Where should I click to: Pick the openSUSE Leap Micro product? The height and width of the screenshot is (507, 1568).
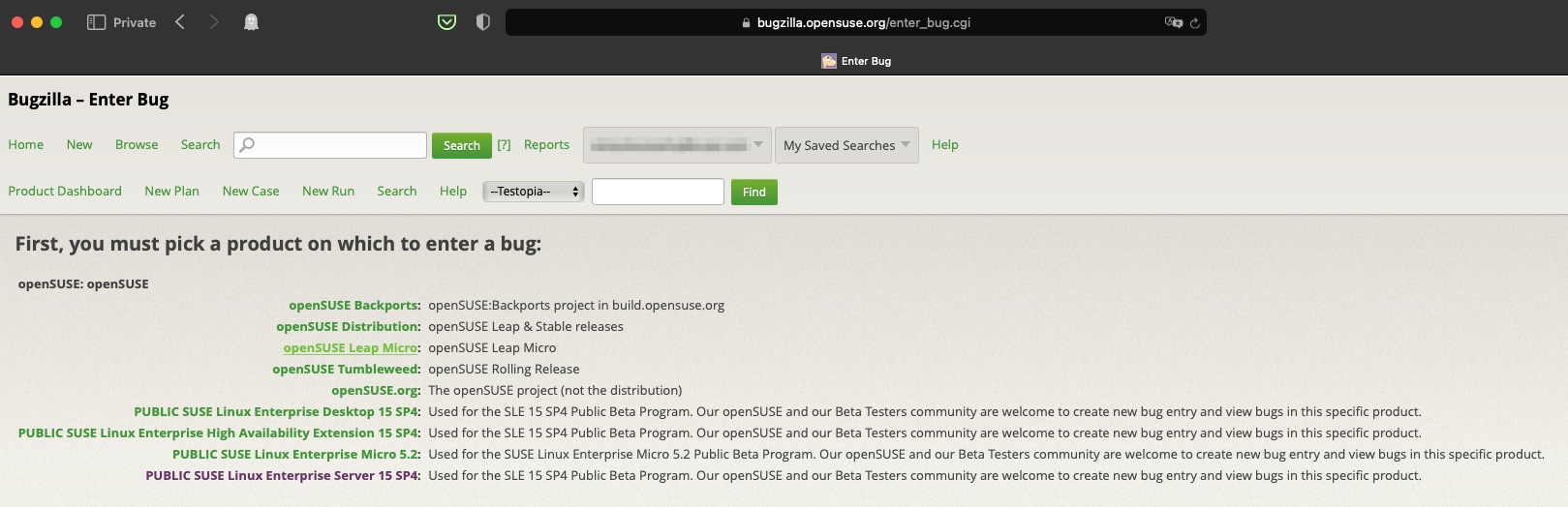point(350,347)
